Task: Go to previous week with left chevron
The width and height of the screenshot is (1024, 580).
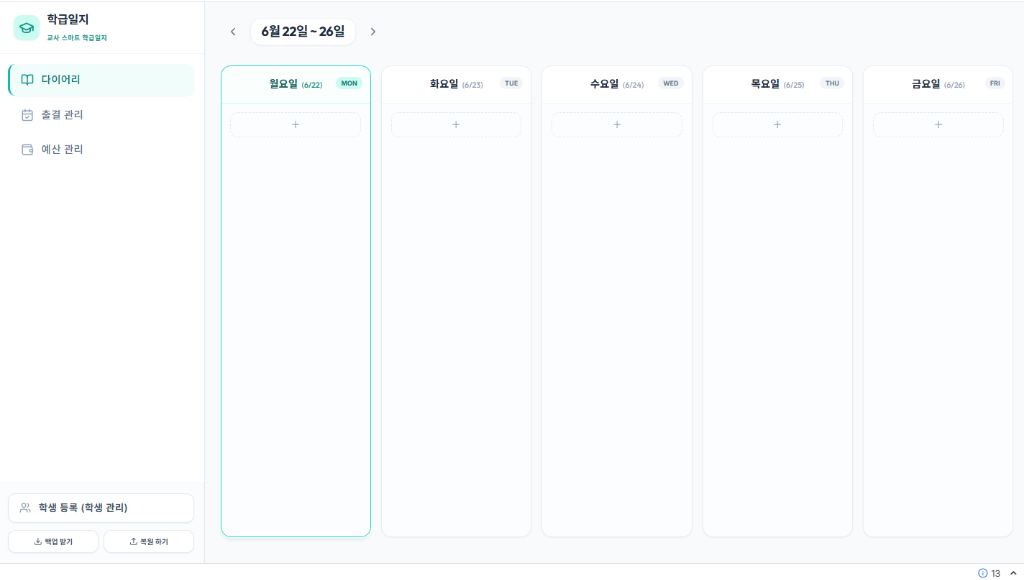Action: tap(233, 31)
